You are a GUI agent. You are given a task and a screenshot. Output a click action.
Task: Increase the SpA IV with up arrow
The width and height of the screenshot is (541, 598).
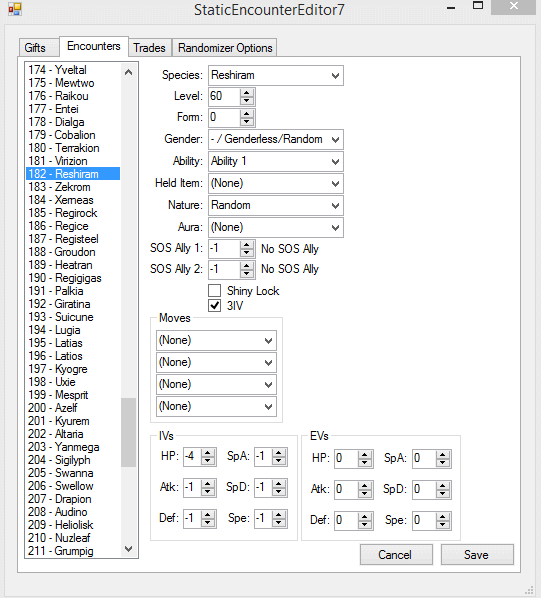pyautogui.click(x=279, y=453)
